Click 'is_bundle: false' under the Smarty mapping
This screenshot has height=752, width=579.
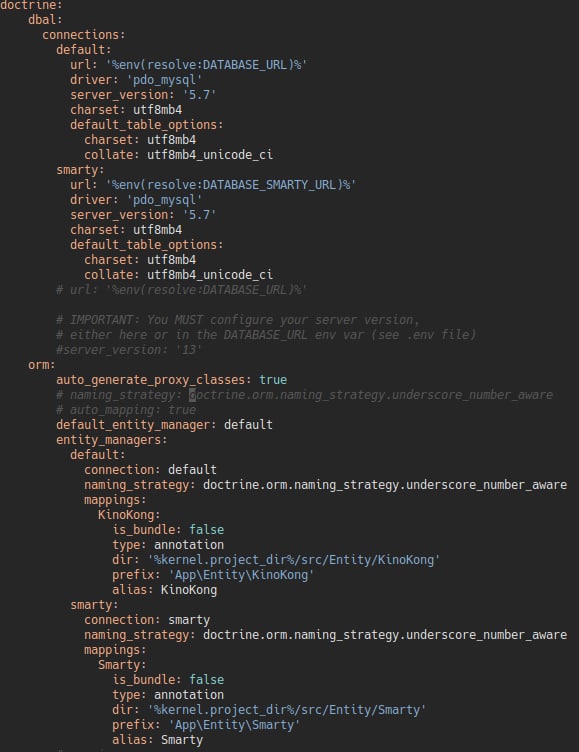click(x=168, y=680)
